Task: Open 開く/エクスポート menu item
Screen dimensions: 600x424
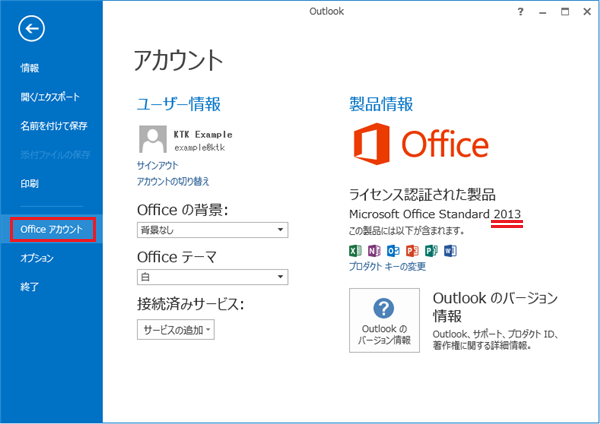Action: coord(51,97)
